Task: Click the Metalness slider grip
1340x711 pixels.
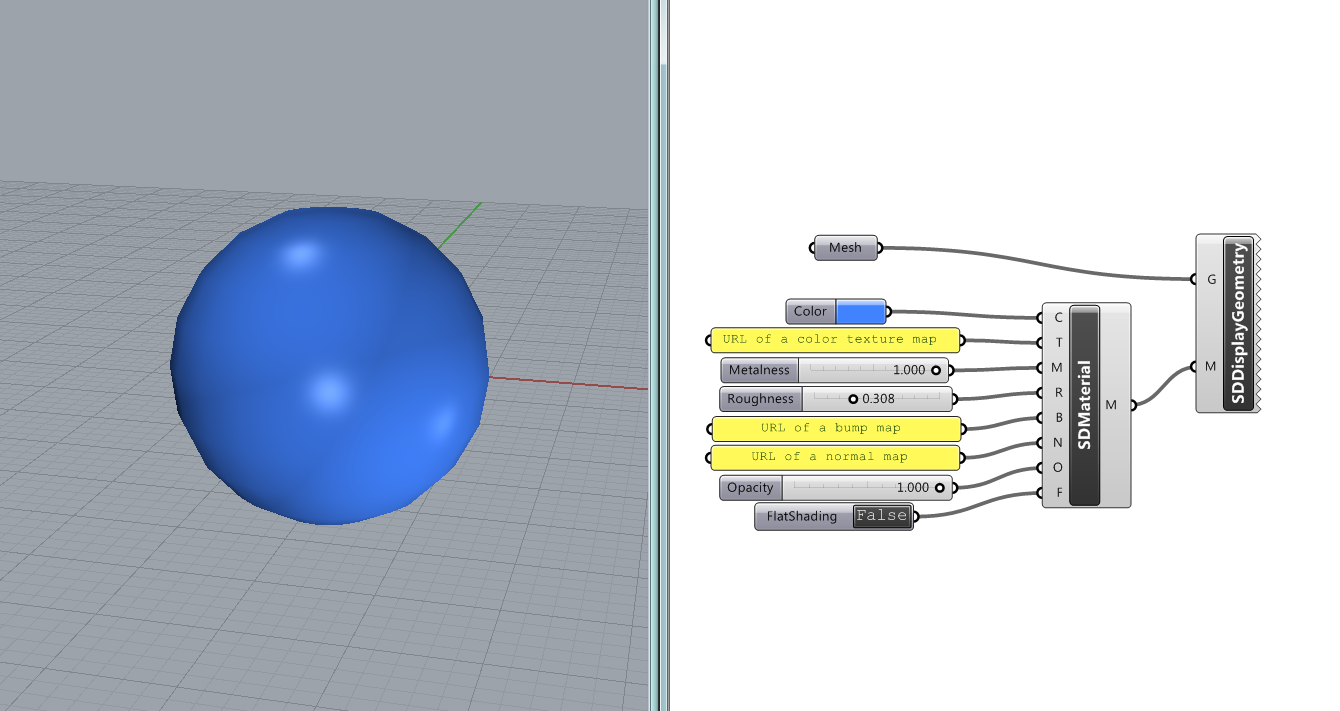Action: point(936,370)
